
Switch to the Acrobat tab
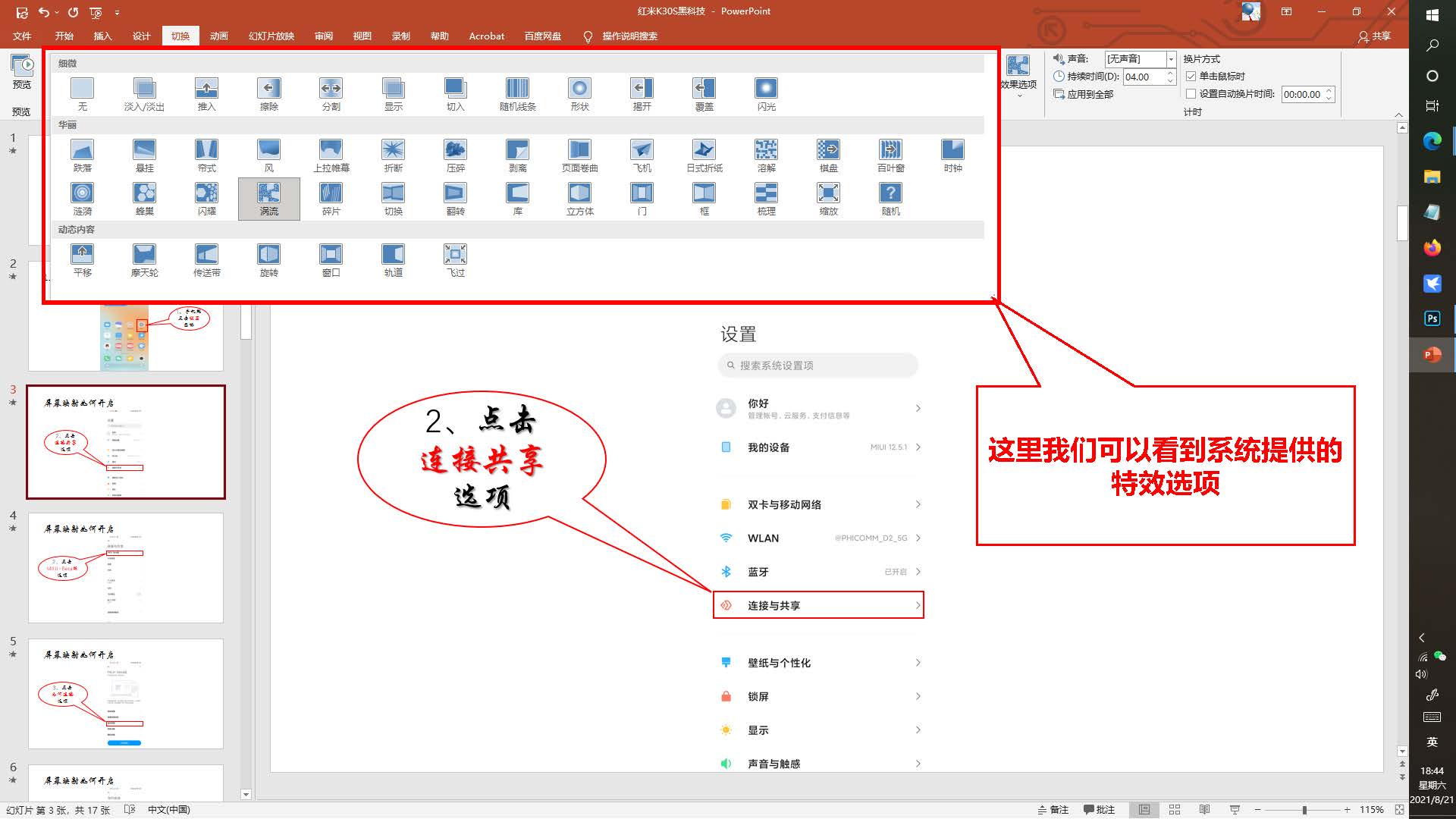coord(486,36)
